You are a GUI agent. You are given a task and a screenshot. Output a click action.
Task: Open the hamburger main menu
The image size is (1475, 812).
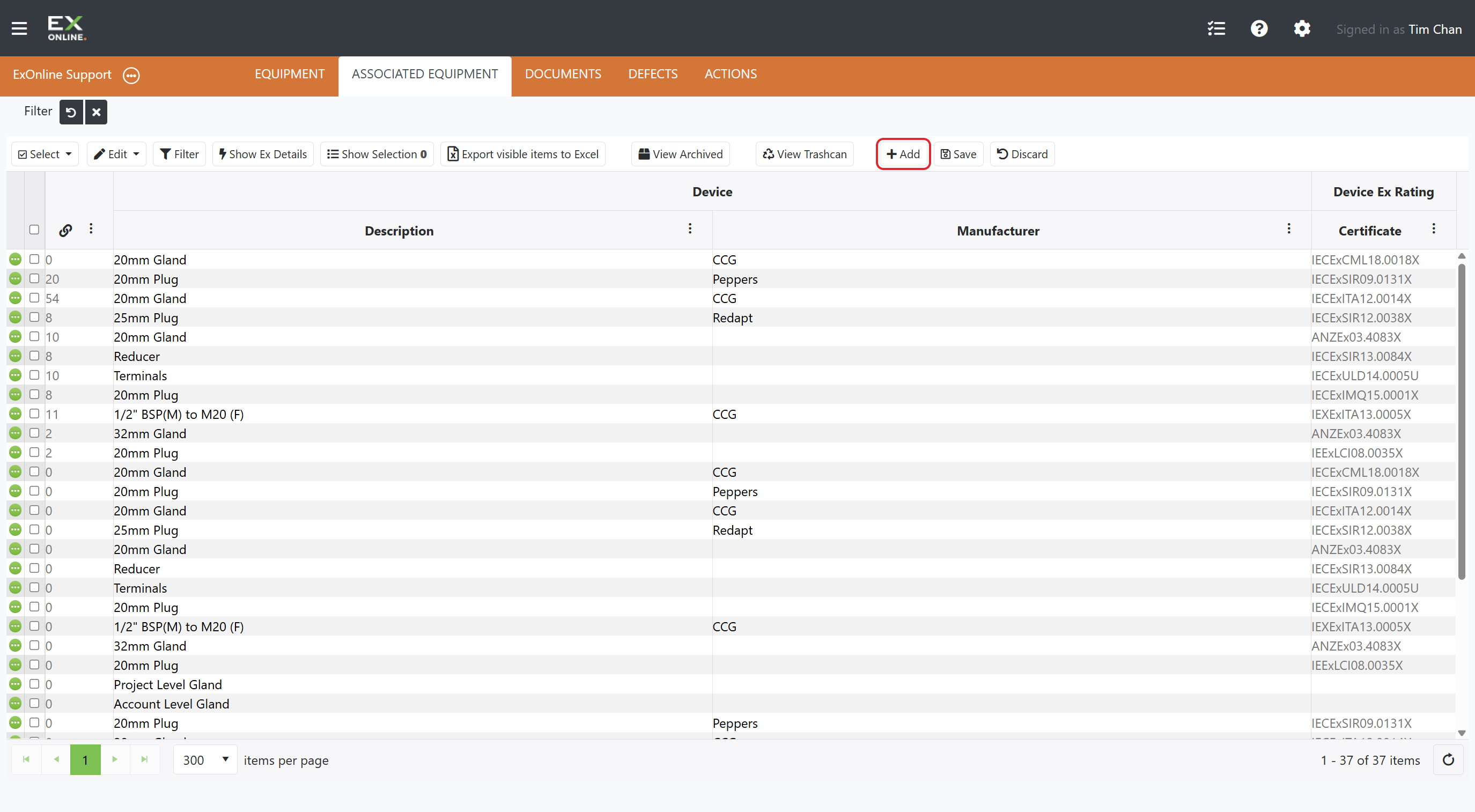19,28
